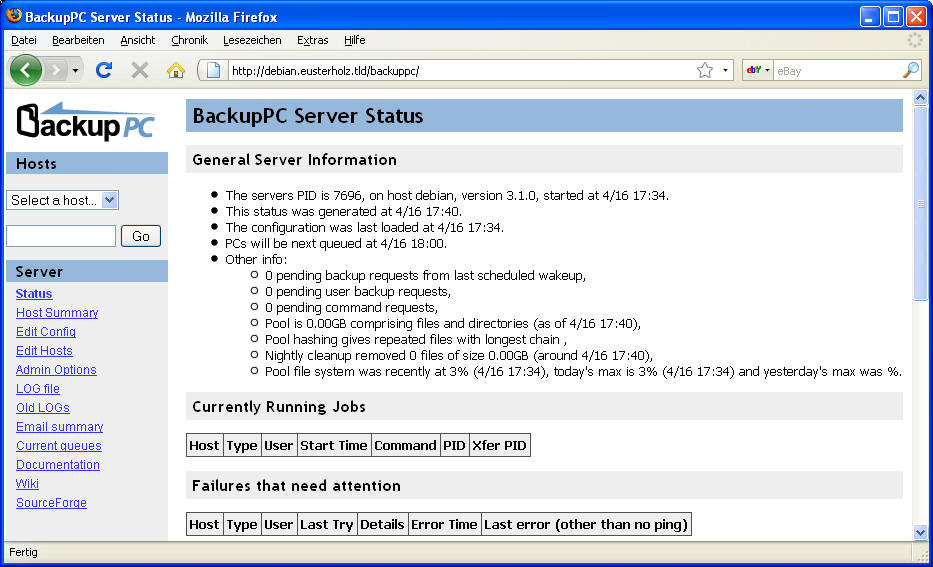Open the Edit Config link
The height and width of the screenshot is (567, 933).
point(46,332)
